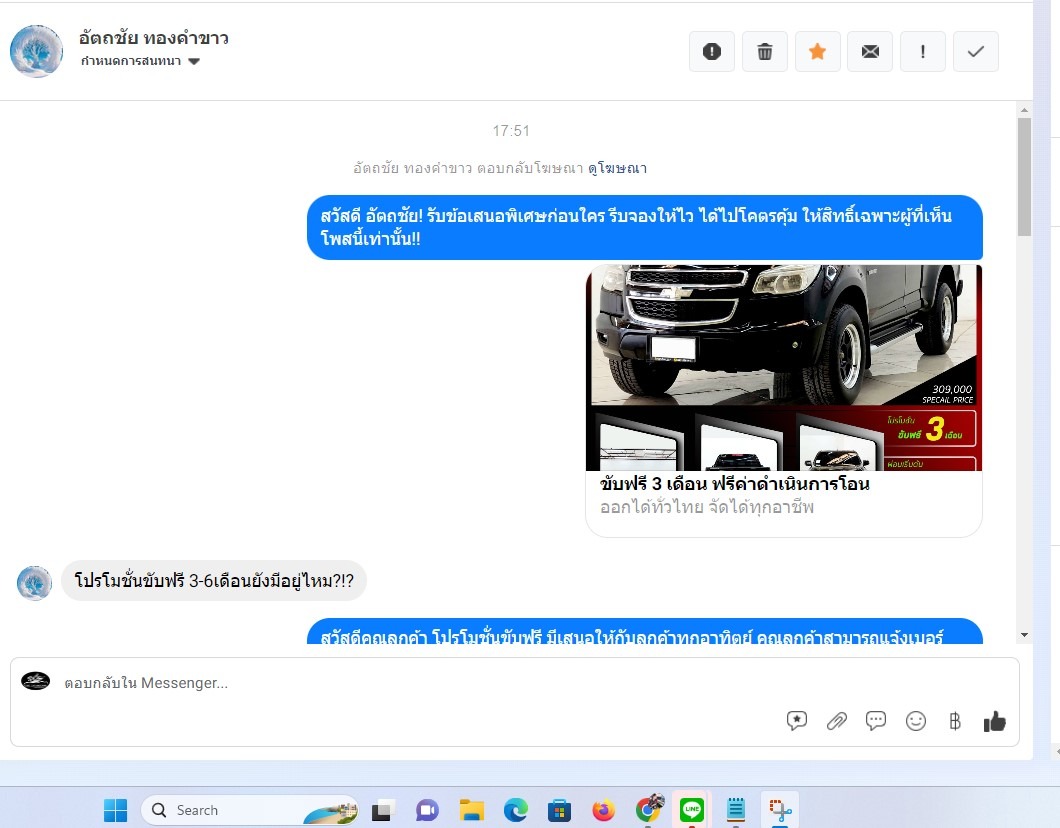Send a thumbs-up like
1060x828 pixels.
pyautogui.click(x=994, y=721)
